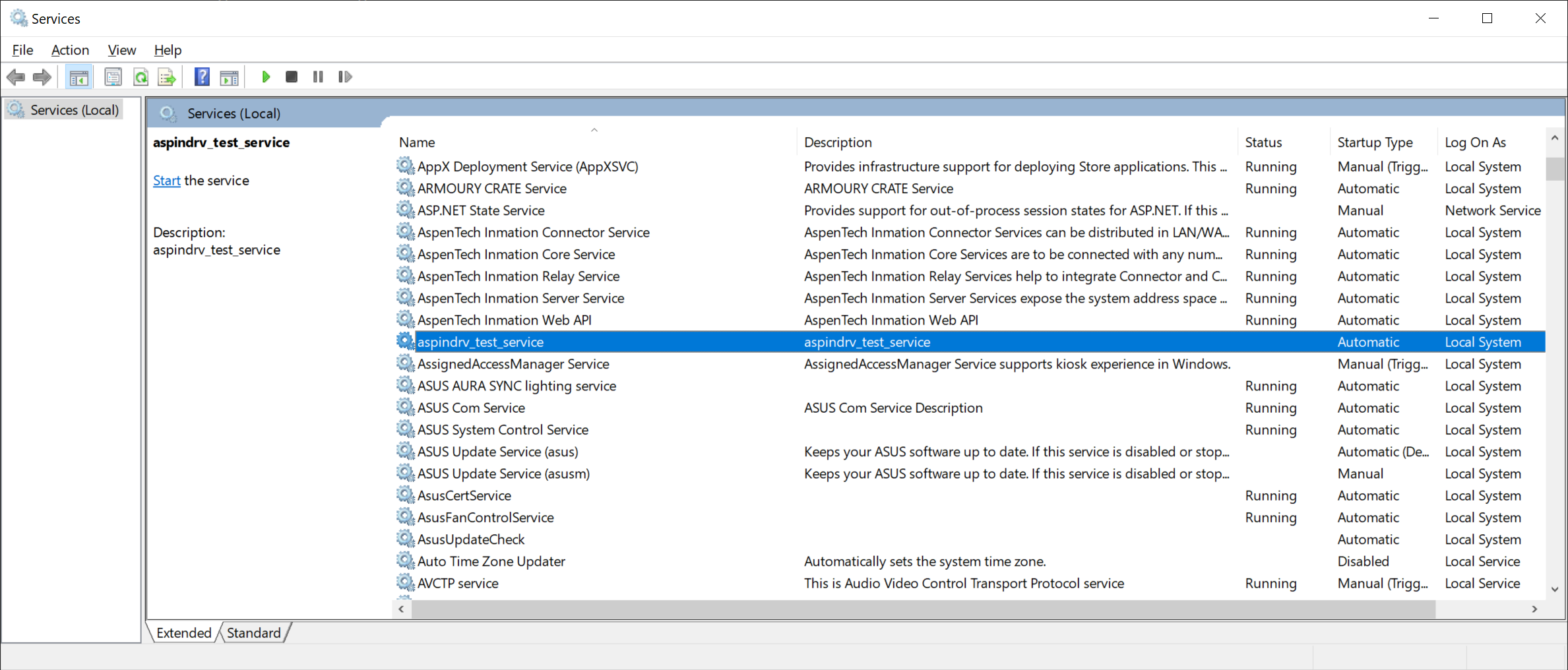Click Local Service logon of AVCTP service
The height and width of the screenshot is (670, 1568).
point(1482,583)
